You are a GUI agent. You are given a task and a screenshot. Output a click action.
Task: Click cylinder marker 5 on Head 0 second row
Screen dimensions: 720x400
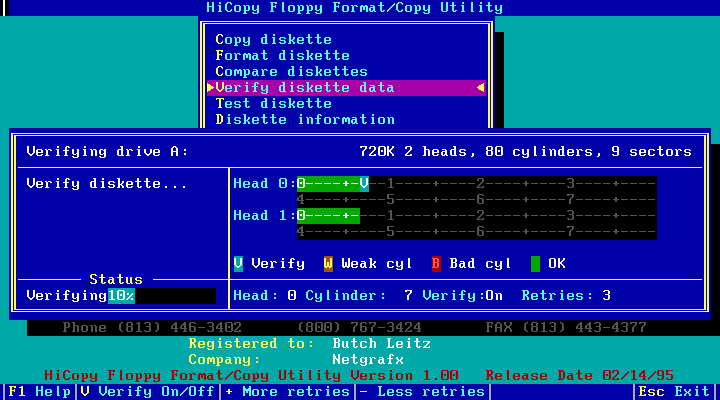coord(391,200)
